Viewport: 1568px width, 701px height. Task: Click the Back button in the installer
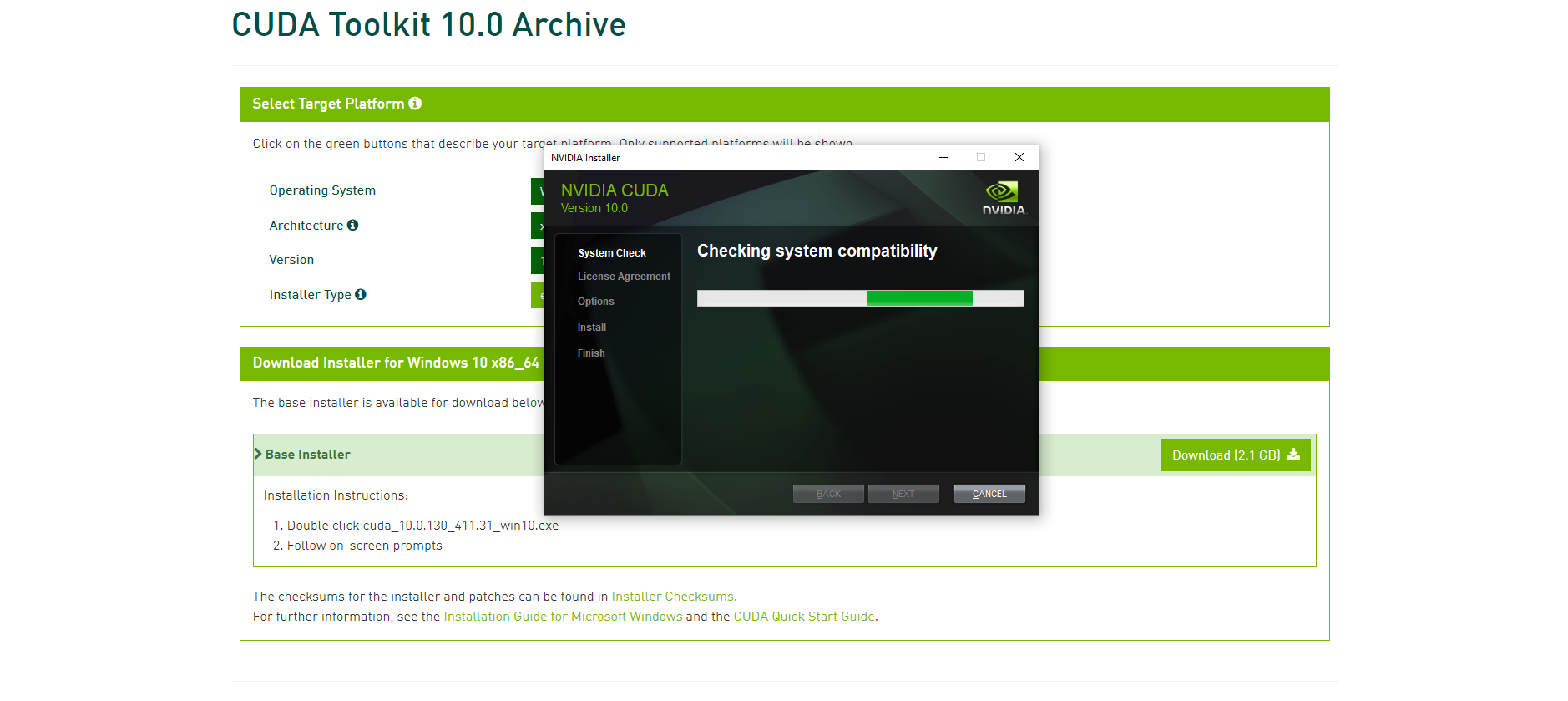pos(828,494)
